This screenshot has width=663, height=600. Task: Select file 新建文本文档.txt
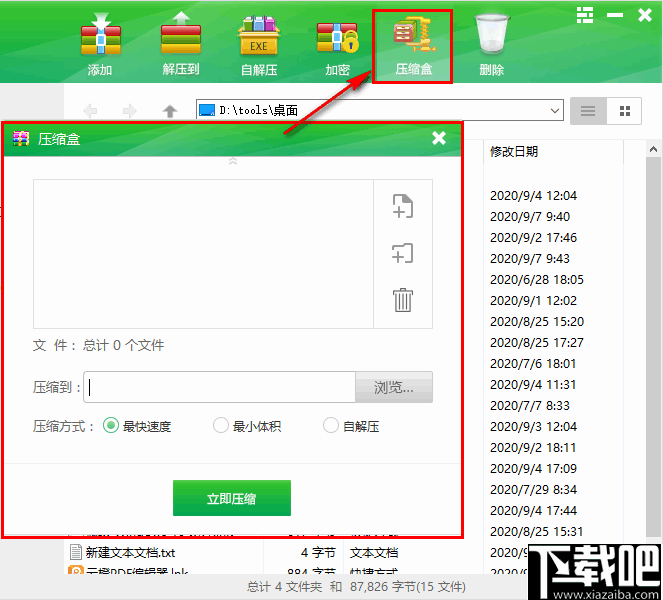click(x=130, y=552)
